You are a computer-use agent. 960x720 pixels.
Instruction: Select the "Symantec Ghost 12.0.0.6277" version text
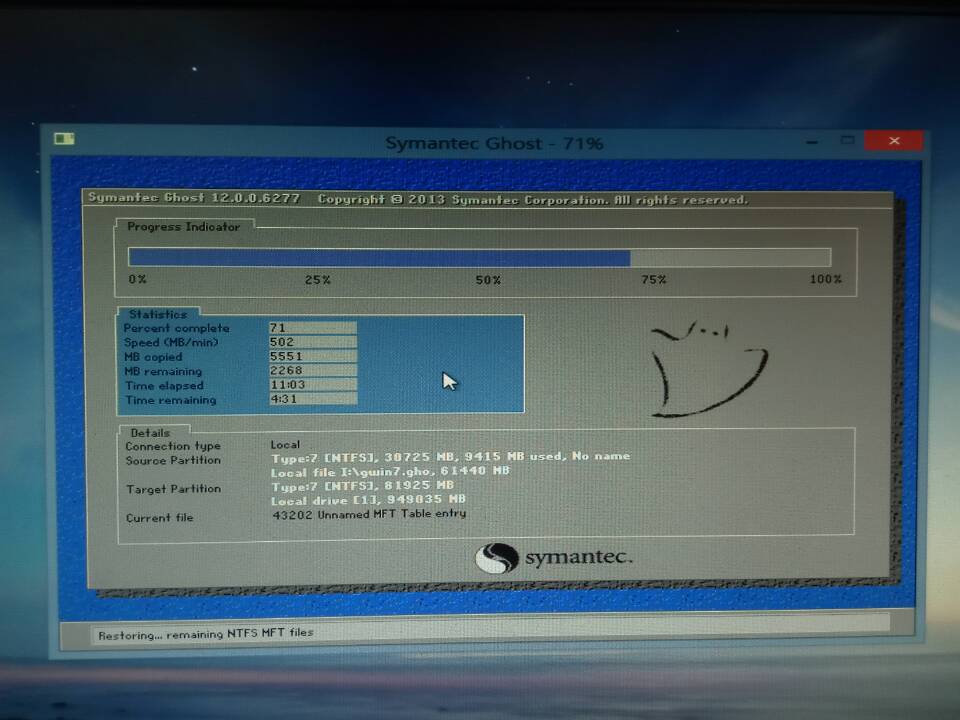[194, 198]
